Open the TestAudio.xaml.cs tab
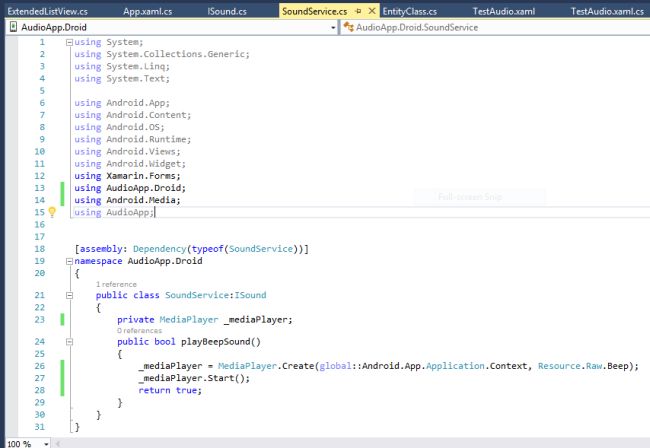 click(x=607, y=11)
